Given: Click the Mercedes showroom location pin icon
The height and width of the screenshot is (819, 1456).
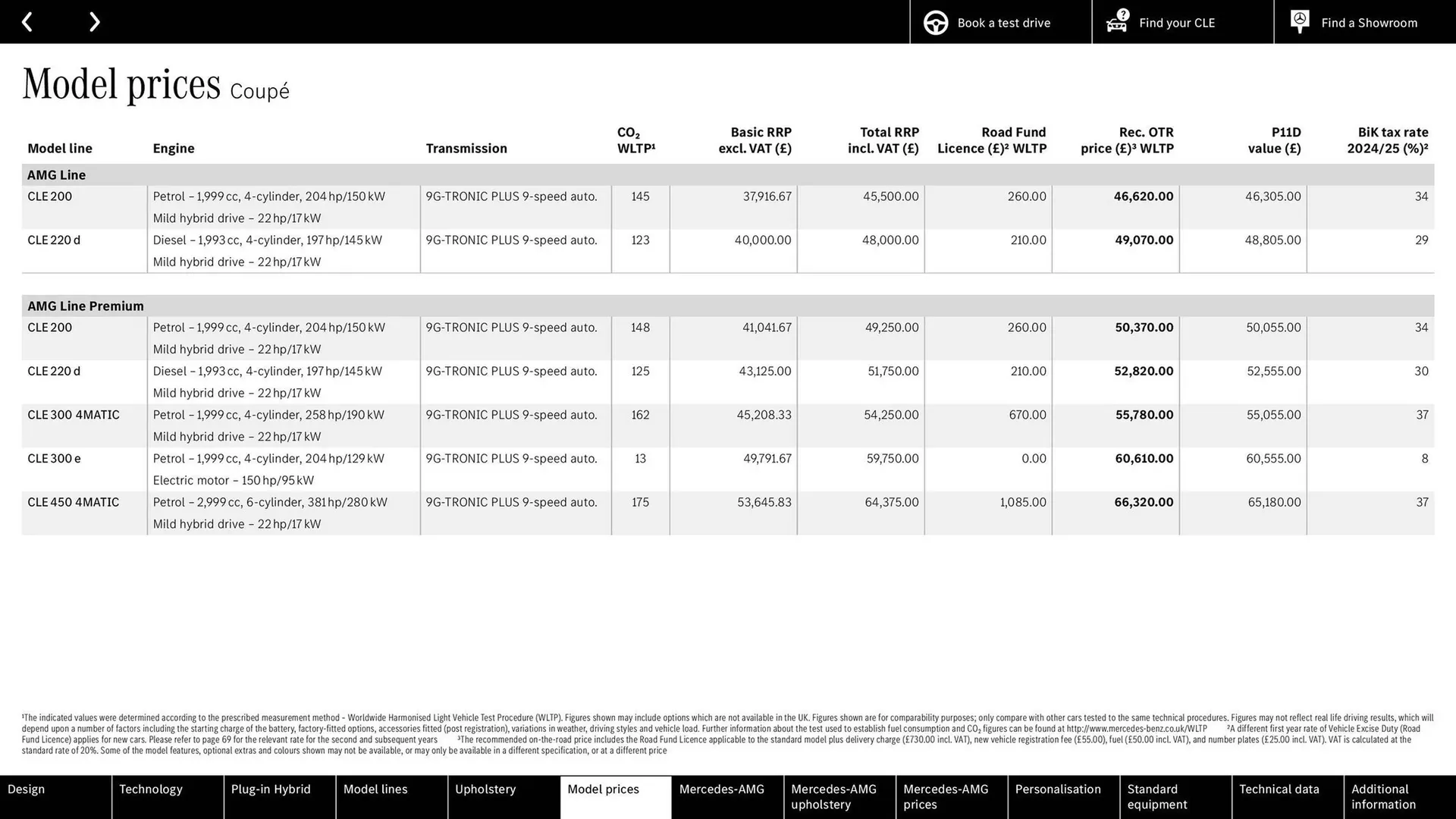Looking at the screenshot, I should tap(1299, 22).
